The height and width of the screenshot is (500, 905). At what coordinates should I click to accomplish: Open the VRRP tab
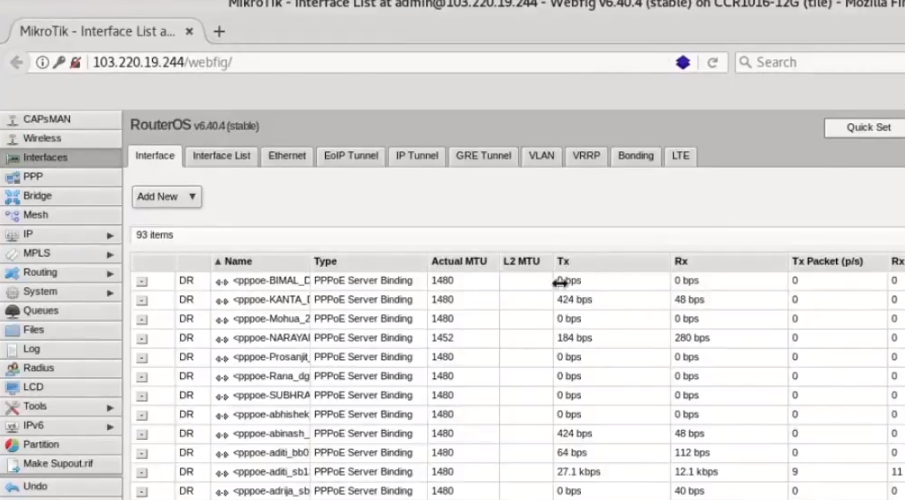(x=586, y=156)
